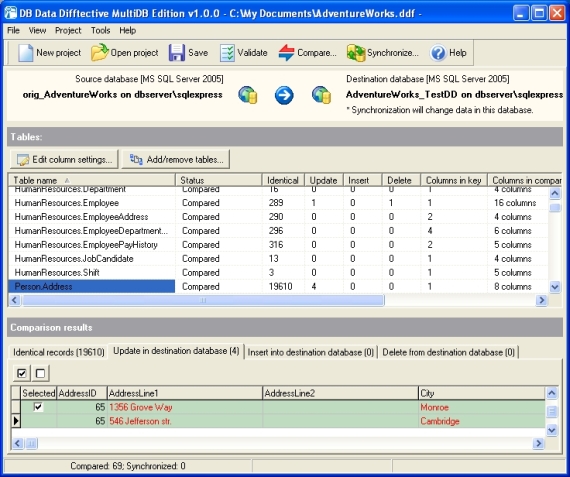Click the New project toolbar label
This screenshot has width=570, height=477.
pyautogui.click(x=59, y=53)
